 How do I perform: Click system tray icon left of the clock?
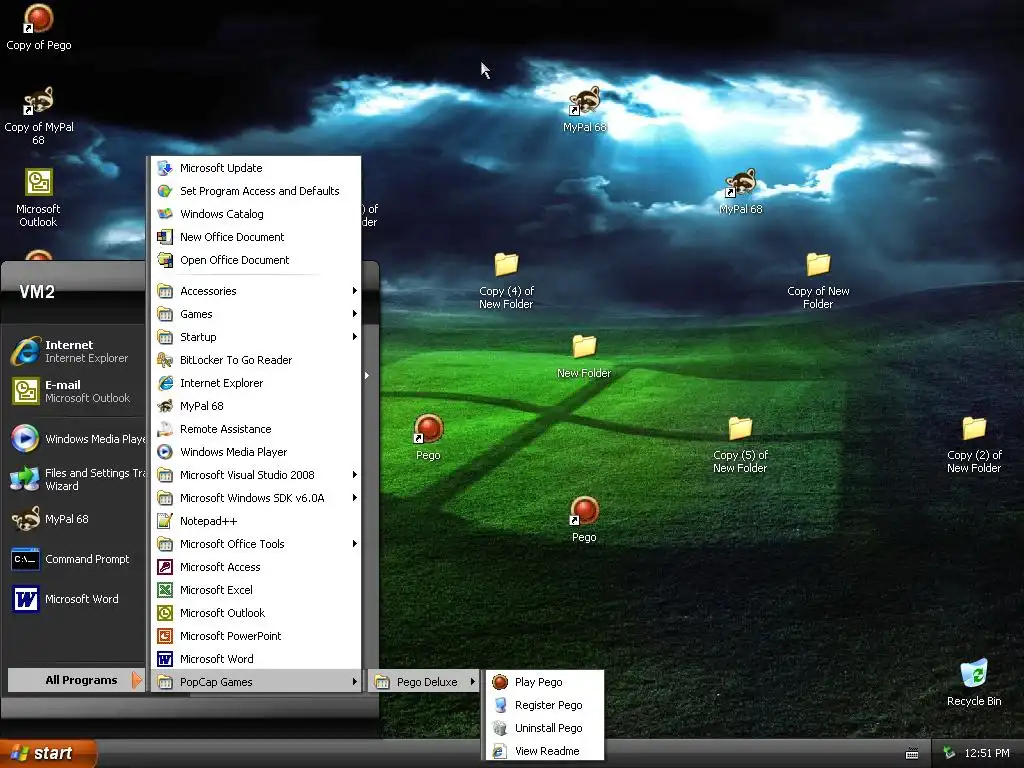(949, 753)
